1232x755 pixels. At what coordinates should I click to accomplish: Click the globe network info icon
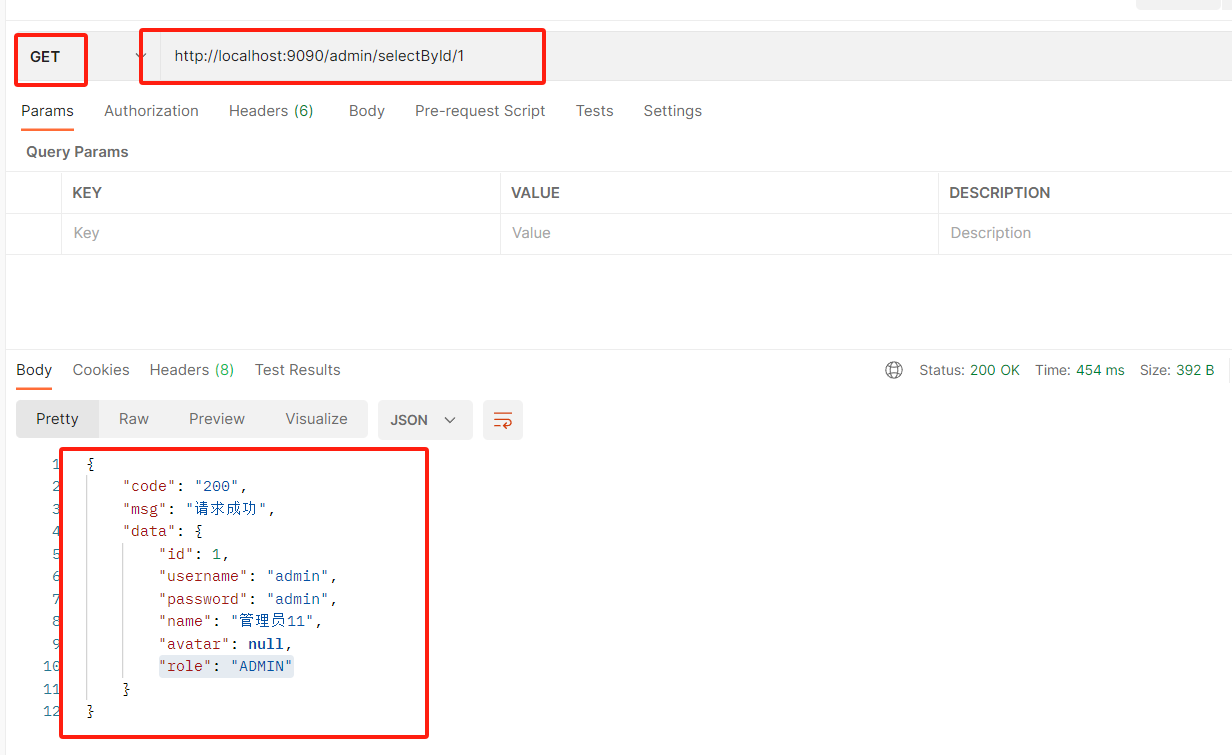click(x=894, y=370)
